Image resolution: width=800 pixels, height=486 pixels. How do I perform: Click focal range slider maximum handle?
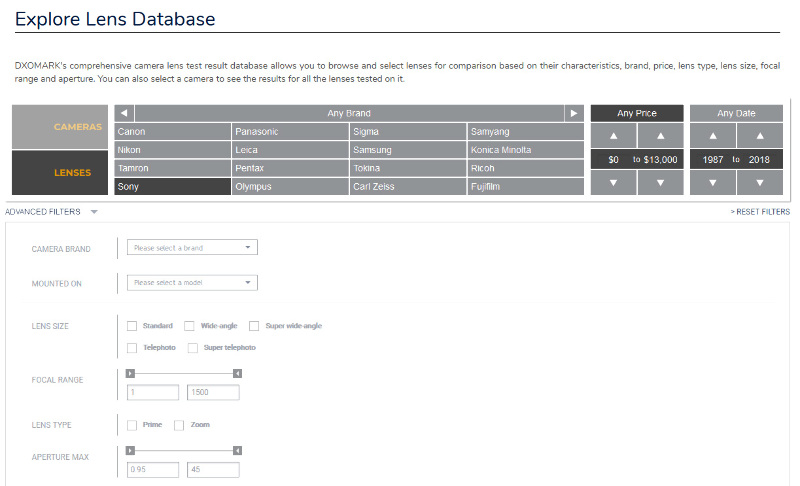(x=237, y=374)
